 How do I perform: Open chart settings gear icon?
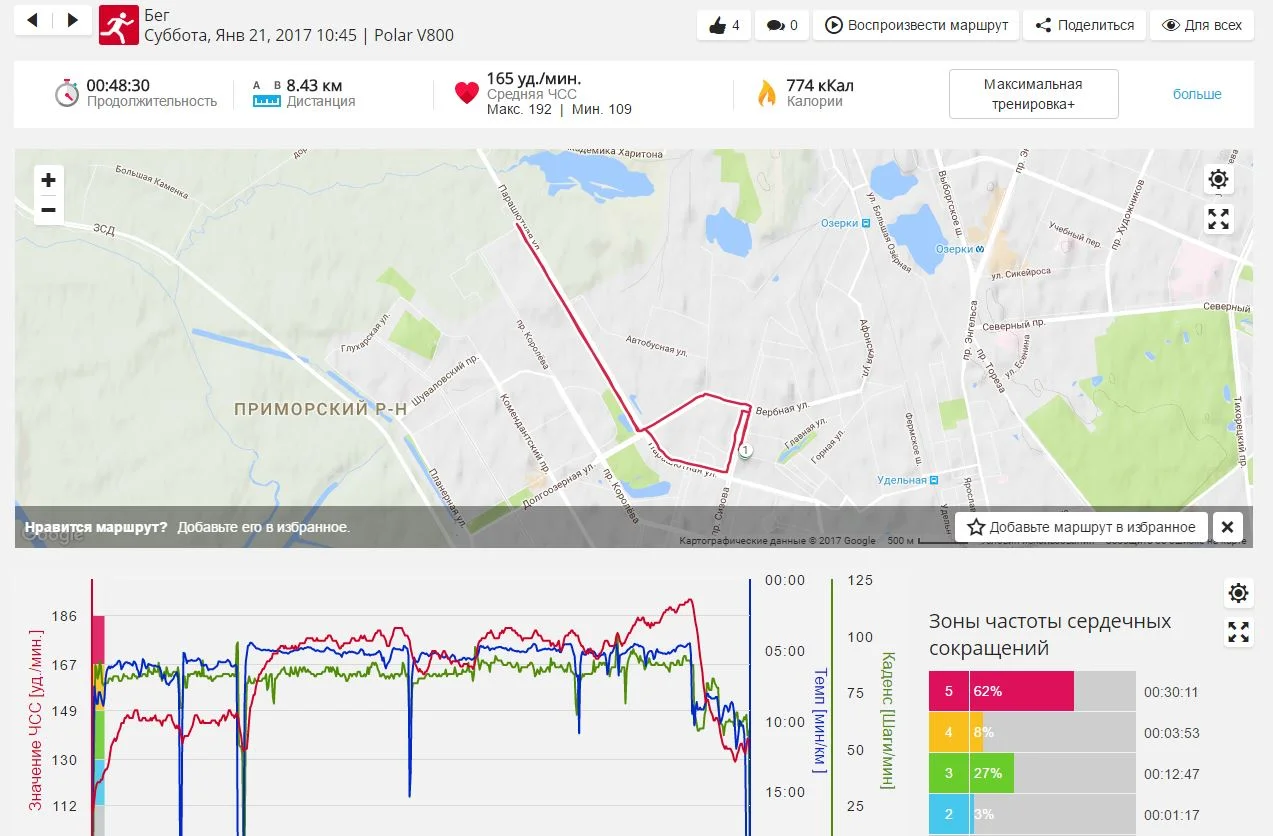click(x=1238, y=593)
